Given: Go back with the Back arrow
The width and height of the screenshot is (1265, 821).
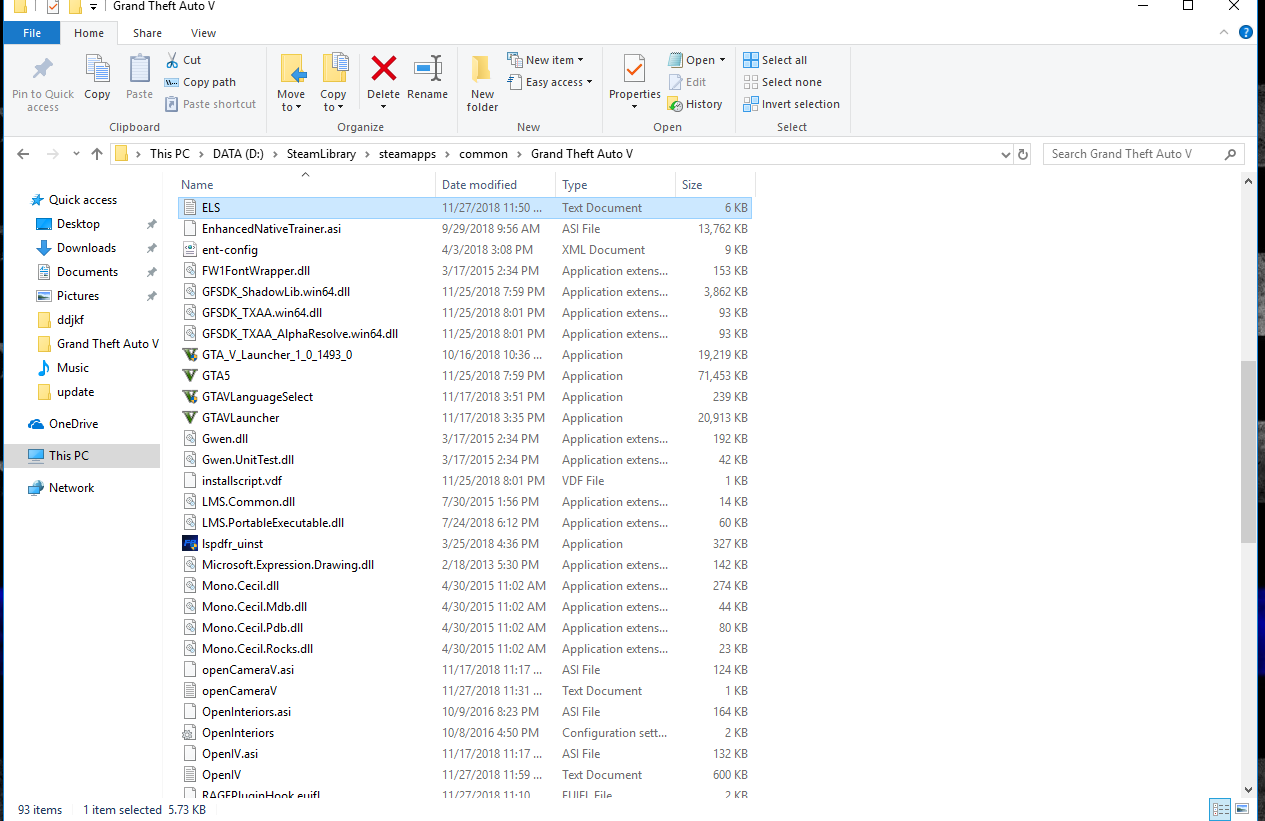Looking at the screenshot, I should (23, 154).
